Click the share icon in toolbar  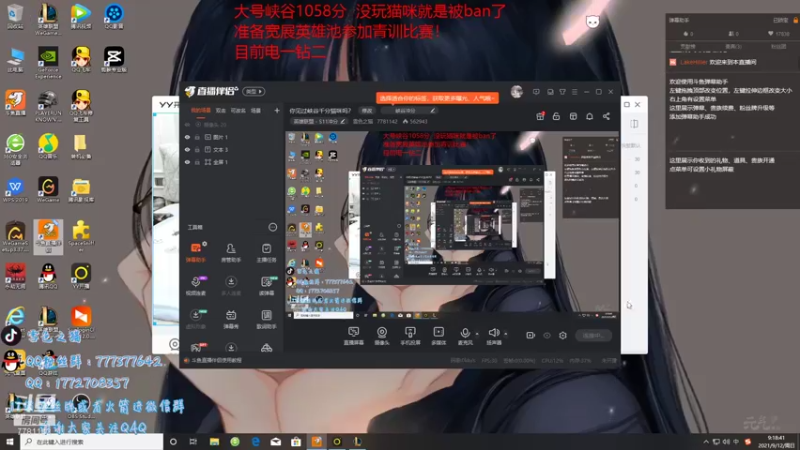[606, 116]
